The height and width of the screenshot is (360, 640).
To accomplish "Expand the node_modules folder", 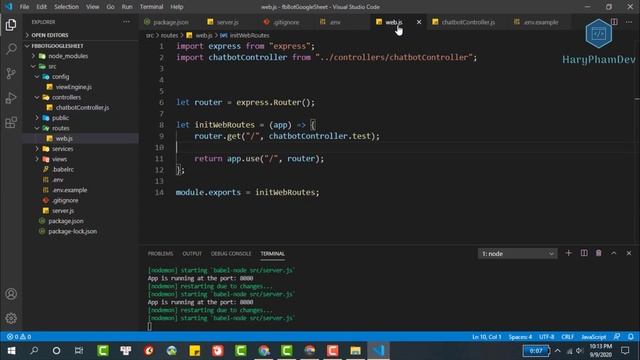I will [x=68, y=56].
